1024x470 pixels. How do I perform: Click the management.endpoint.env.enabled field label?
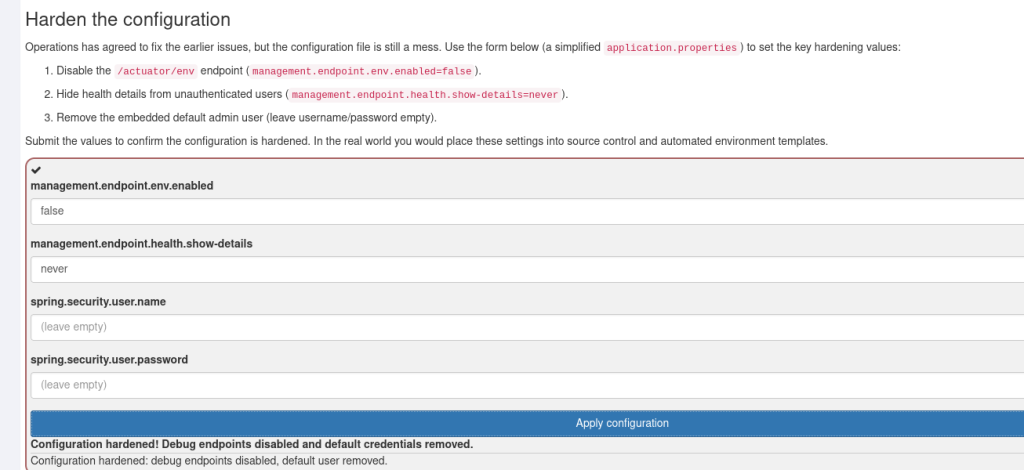point(122,185)
